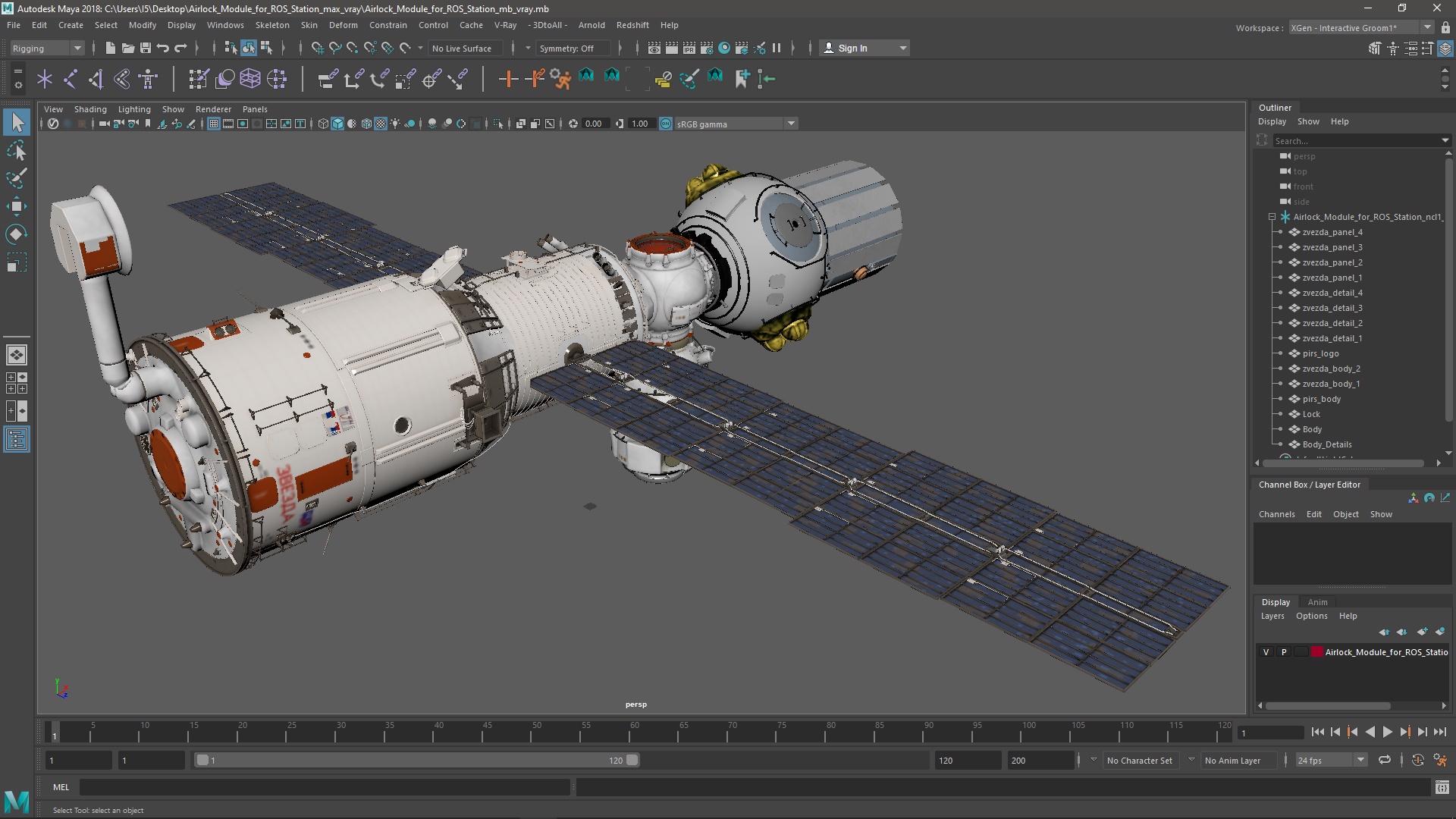Click the red layer color swatch
Viewport: 1456px width, 819px height.
point(1317,652)
